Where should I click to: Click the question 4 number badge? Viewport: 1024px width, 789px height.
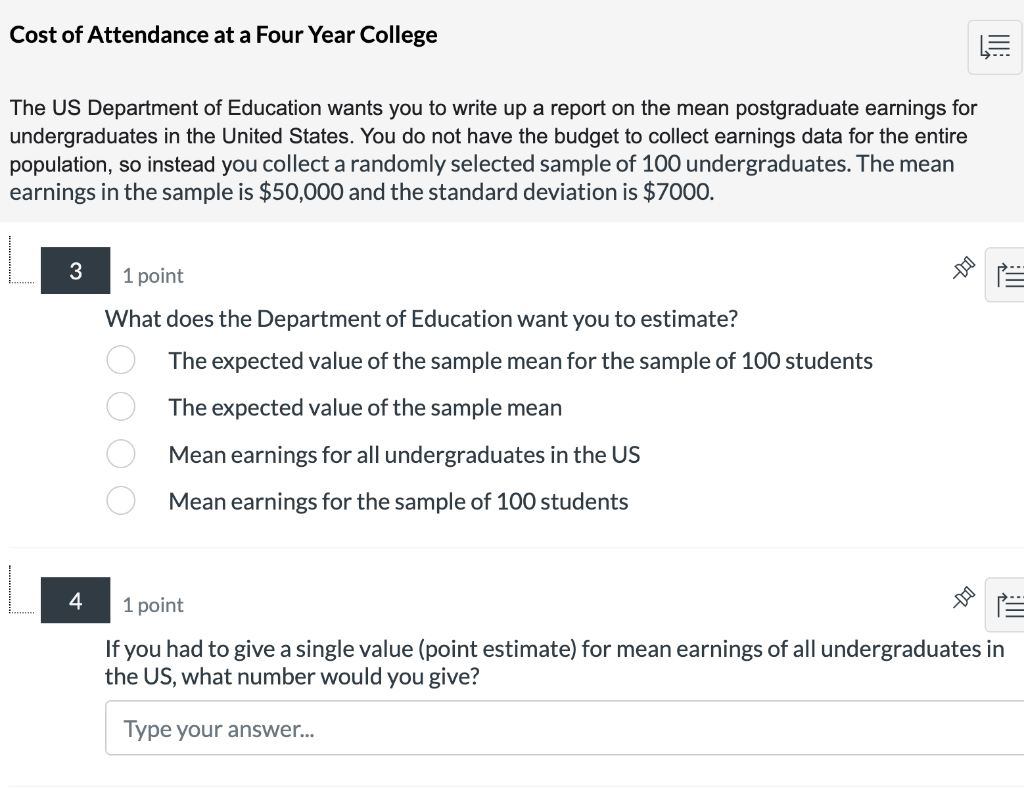(x=75, y=599)
